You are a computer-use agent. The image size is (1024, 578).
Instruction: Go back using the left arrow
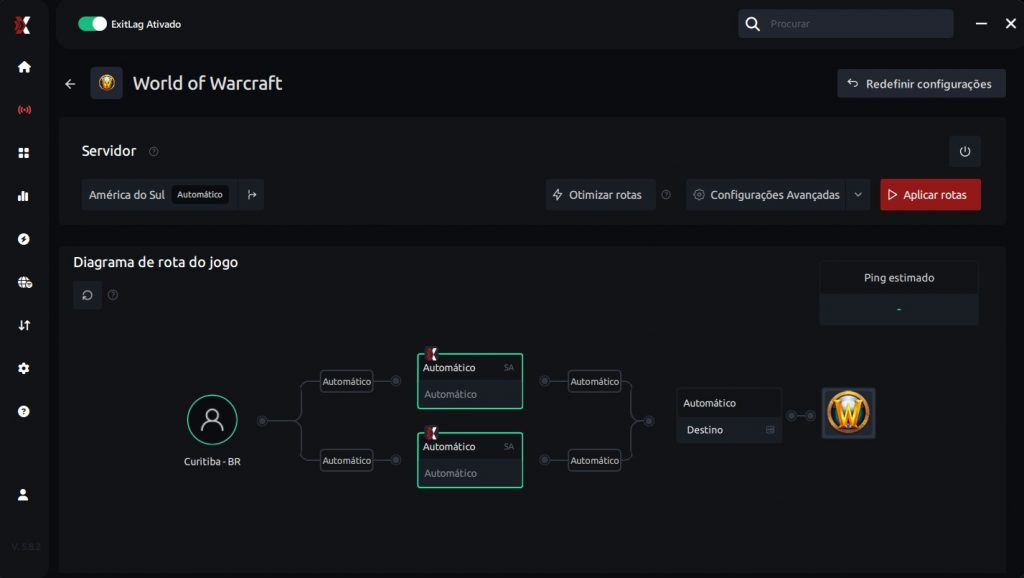click(70, 84)
